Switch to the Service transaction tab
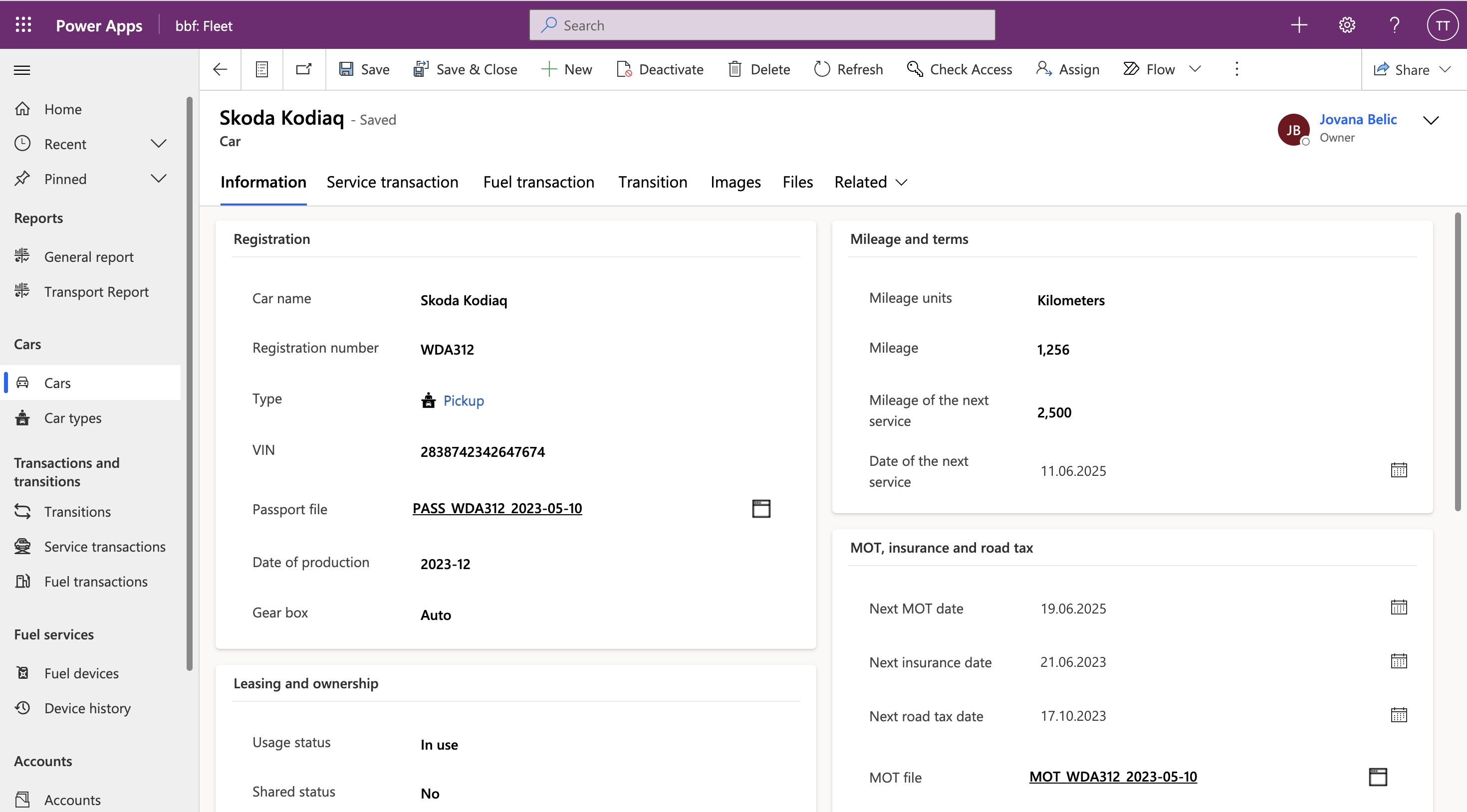This screenshot has width=1467, height=812. [392, 182]
